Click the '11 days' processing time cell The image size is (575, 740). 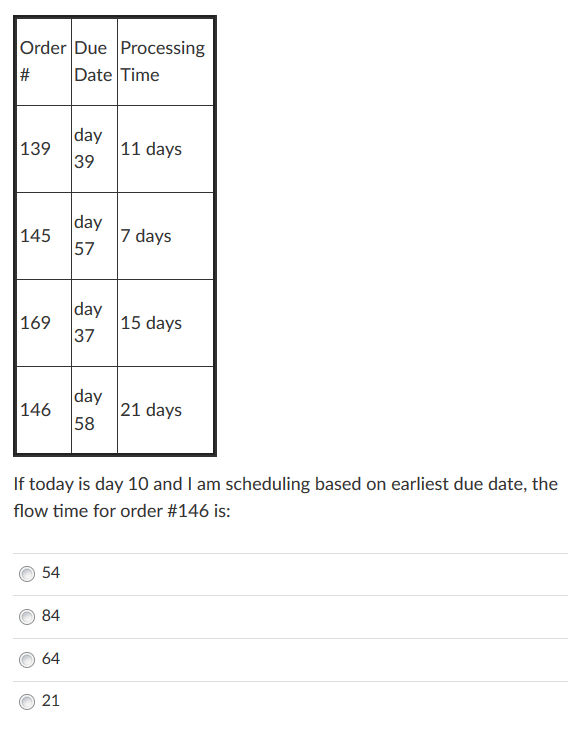[x=165, y=149]
